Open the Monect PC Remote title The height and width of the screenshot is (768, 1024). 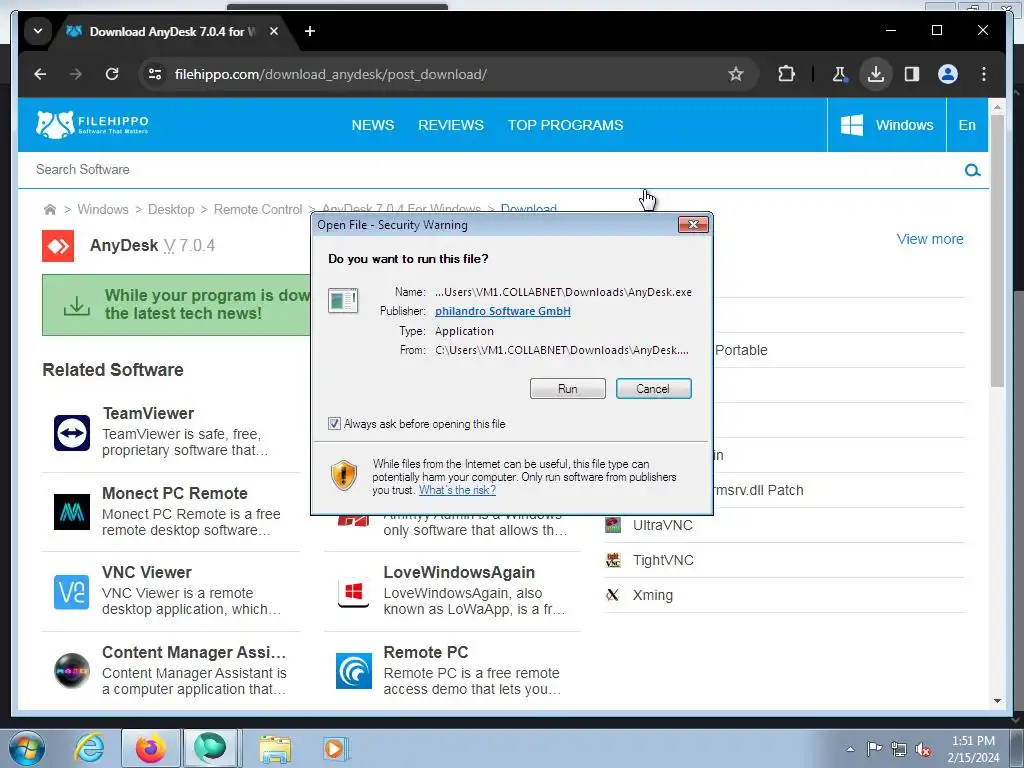[x=175, y=493]
